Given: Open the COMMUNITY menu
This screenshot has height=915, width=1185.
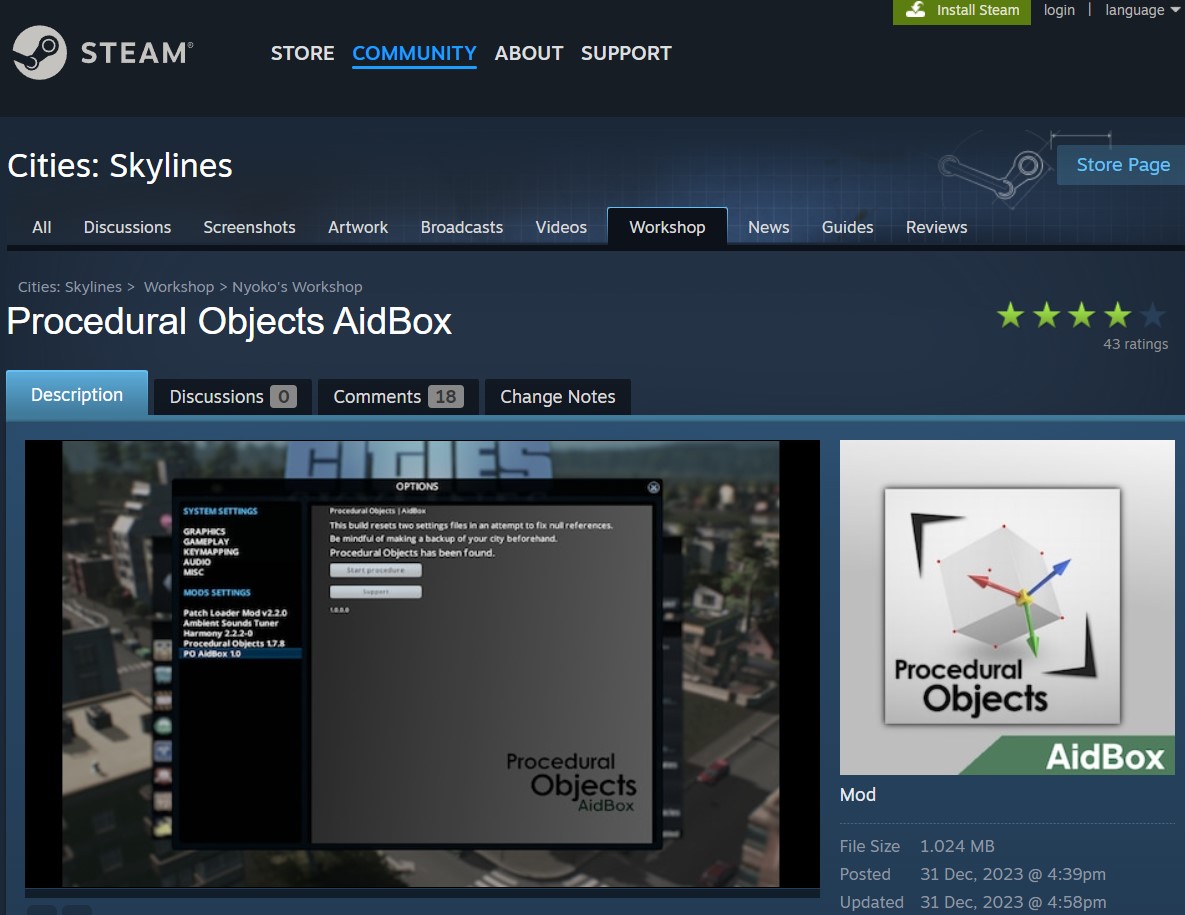Looking at the screenshot, I should [414, 53].
